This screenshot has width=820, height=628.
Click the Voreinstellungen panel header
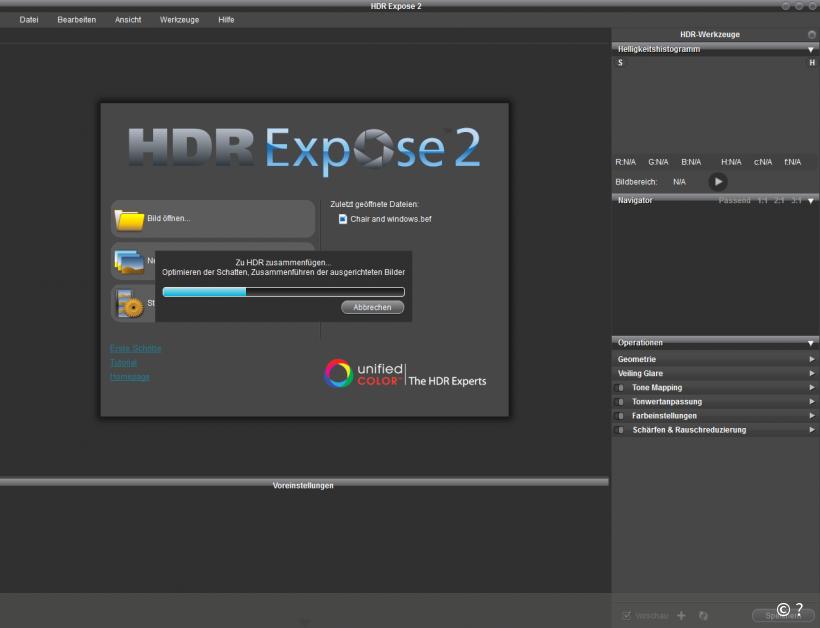tap(304, 485)
